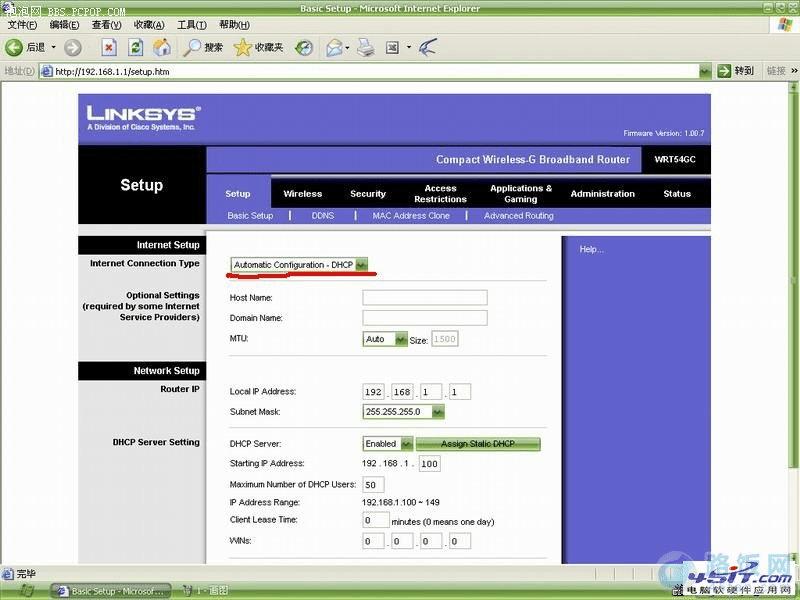Click the Home page icon
Screen dimensions: 800x600
(x=162, y=47)
